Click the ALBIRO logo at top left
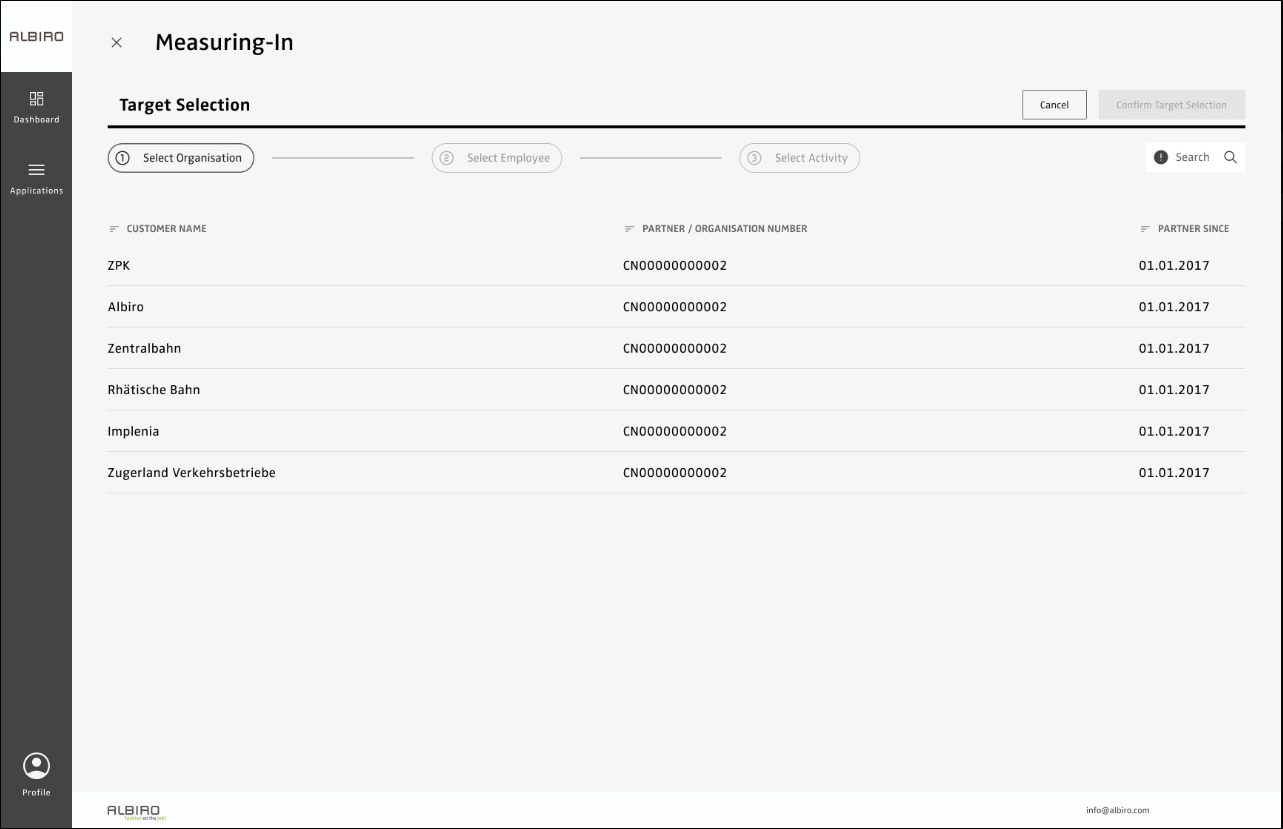1283x829 pixels. click(x=36, y=37)
